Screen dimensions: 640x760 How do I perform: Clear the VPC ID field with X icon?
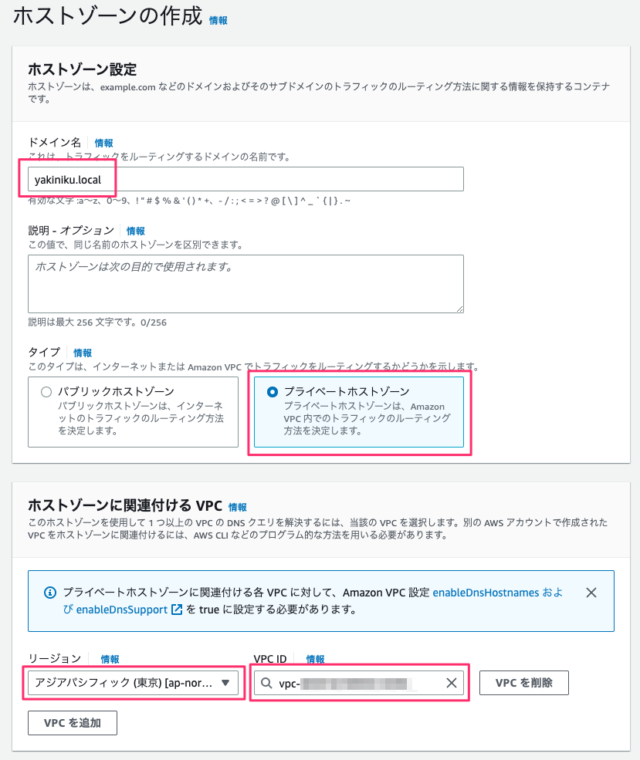click(x=451, y=683)
